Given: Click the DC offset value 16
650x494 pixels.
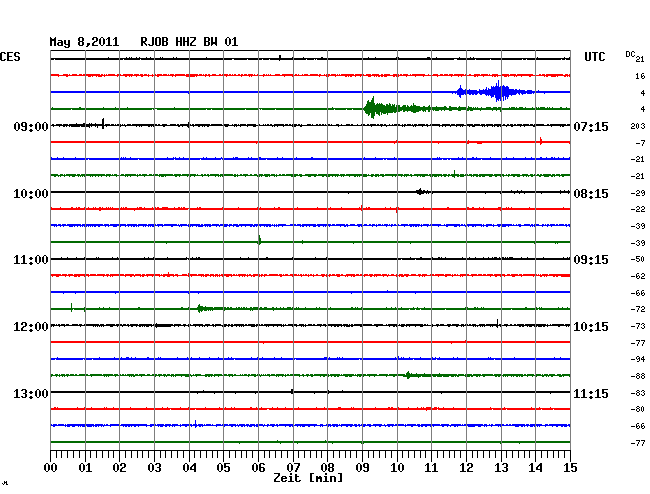Looking at the screenshot, I should click(x=640, y=76).
